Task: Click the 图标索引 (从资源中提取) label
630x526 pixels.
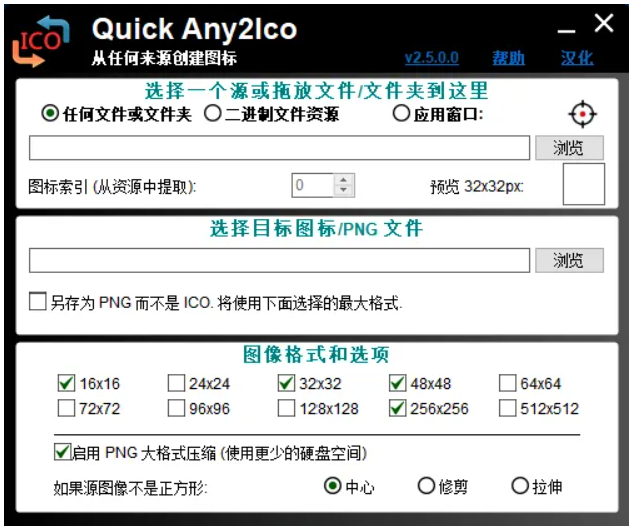Action: coord(112,187)
